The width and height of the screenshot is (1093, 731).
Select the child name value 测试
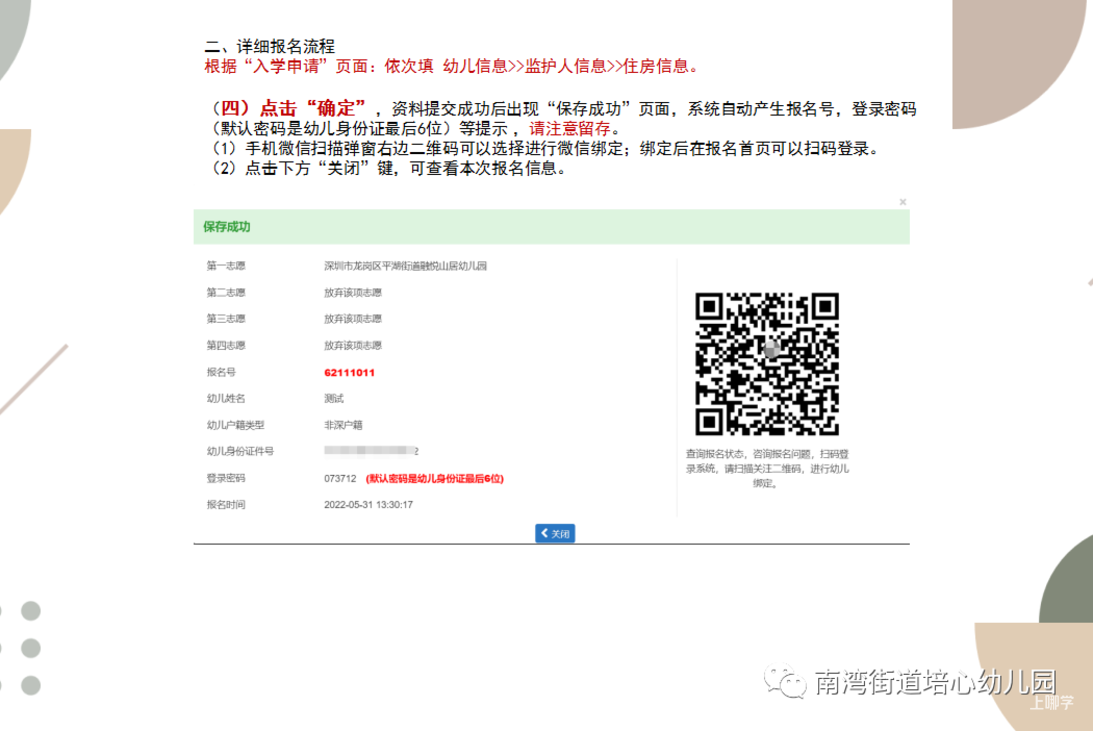[x=334, y=399]
